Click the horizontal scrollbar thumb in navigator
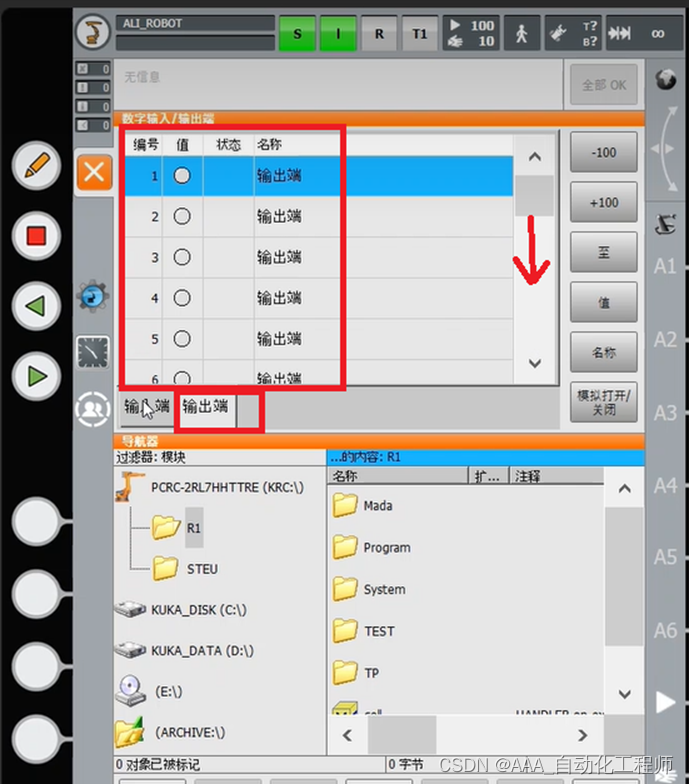The height and width of the screenshot is (784, 689). [x=402, y=734]
